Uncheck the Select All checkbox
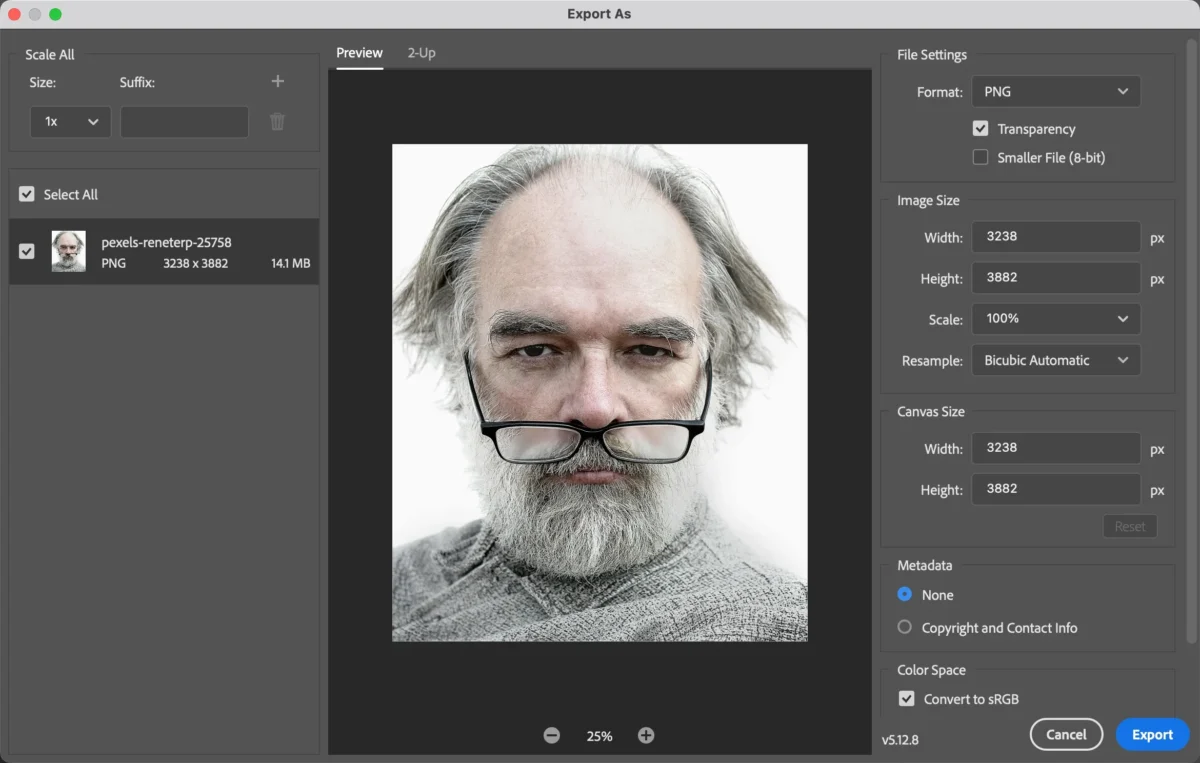 27,195
